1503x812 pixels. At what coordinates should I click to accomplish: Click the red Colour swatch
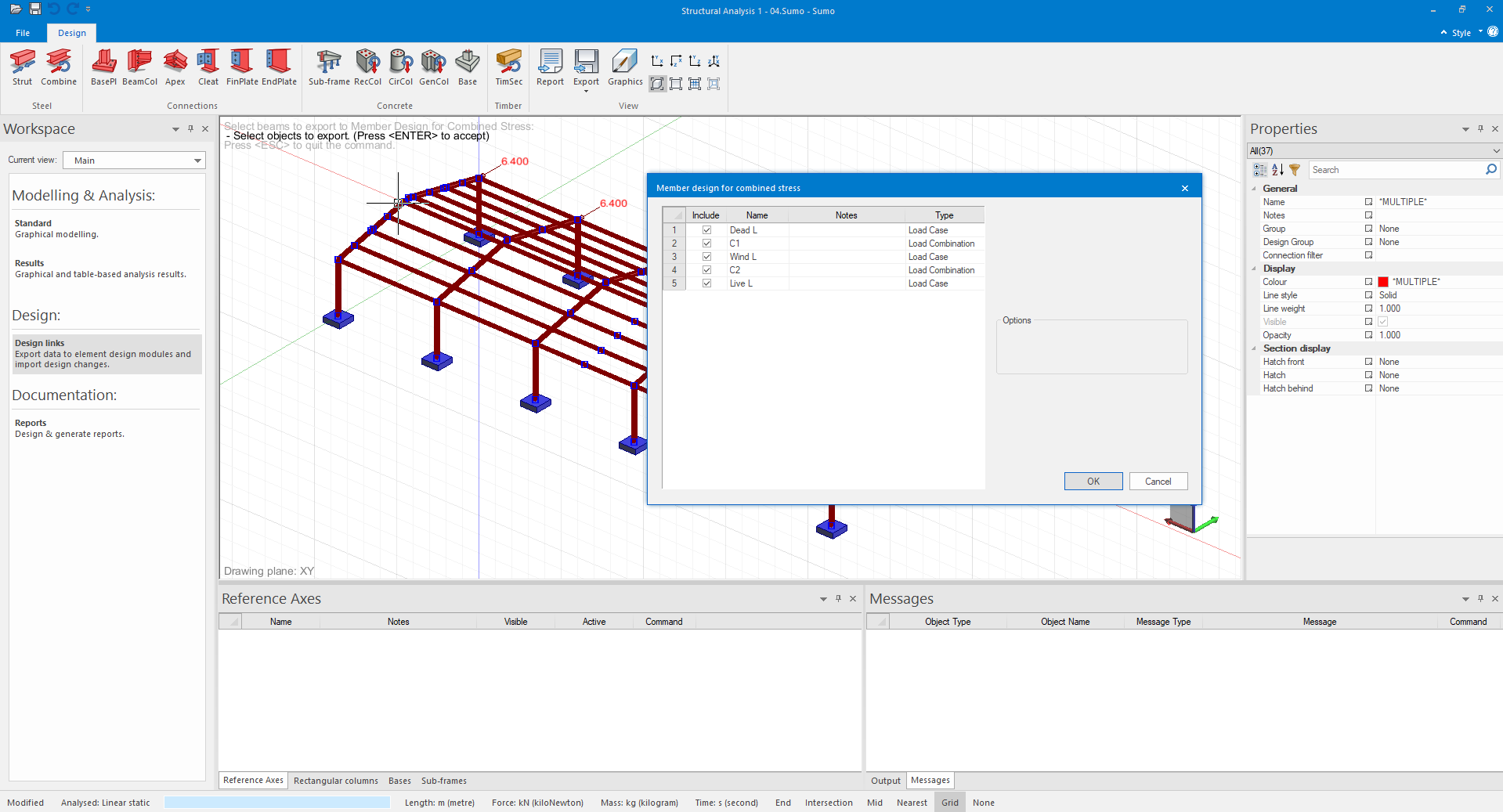click(1383, 282)
